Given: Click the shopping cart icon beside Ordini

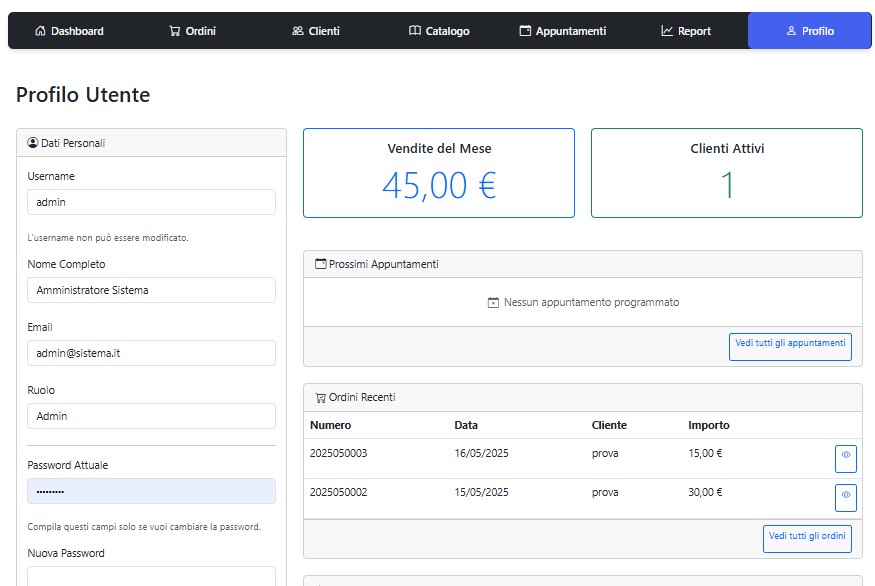Looking at the screenshot, I should 175,31.
